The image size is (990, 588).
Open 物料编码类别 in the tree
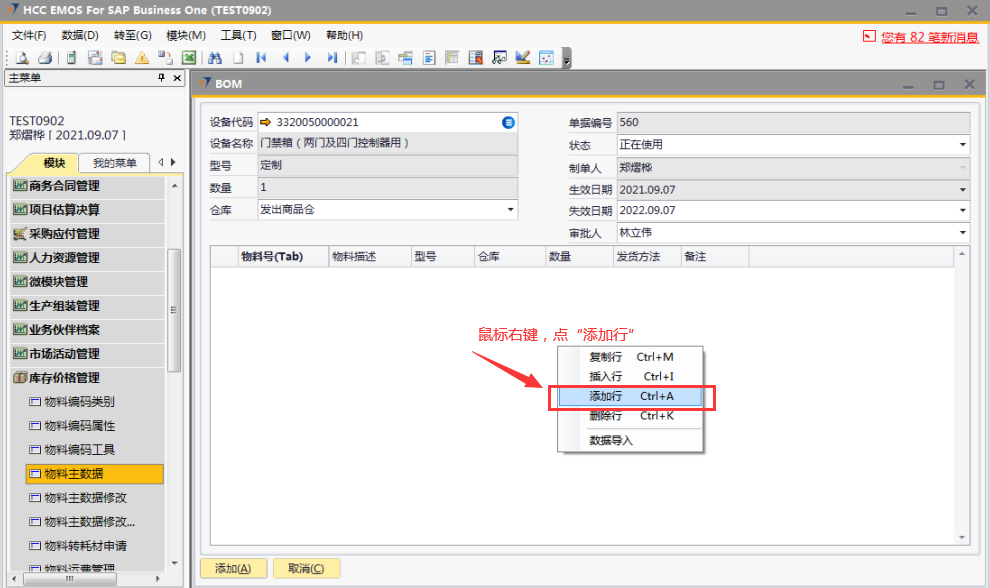coord(79,402)
